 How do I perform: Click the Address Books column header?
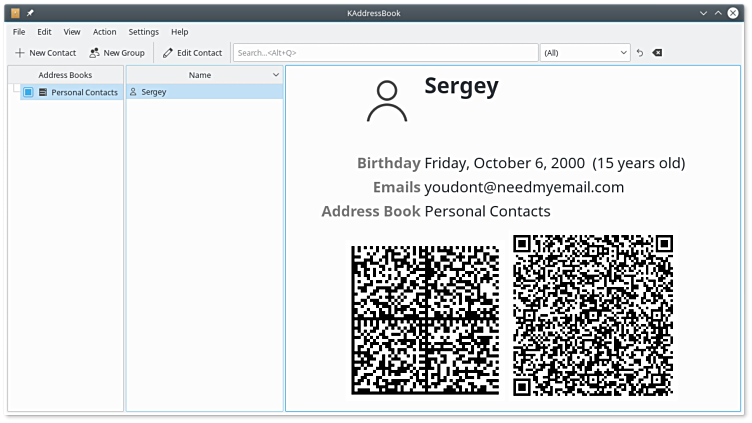65,75
